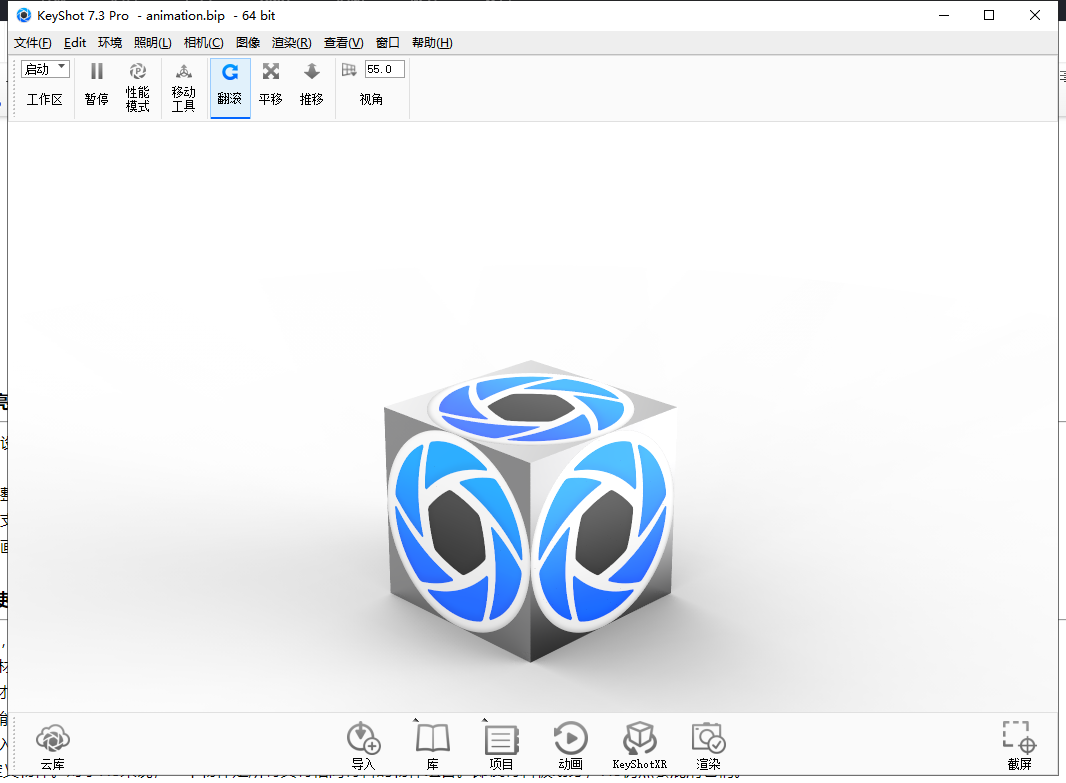Select the Tumble camera tool (翻滚)

(230, 86)
